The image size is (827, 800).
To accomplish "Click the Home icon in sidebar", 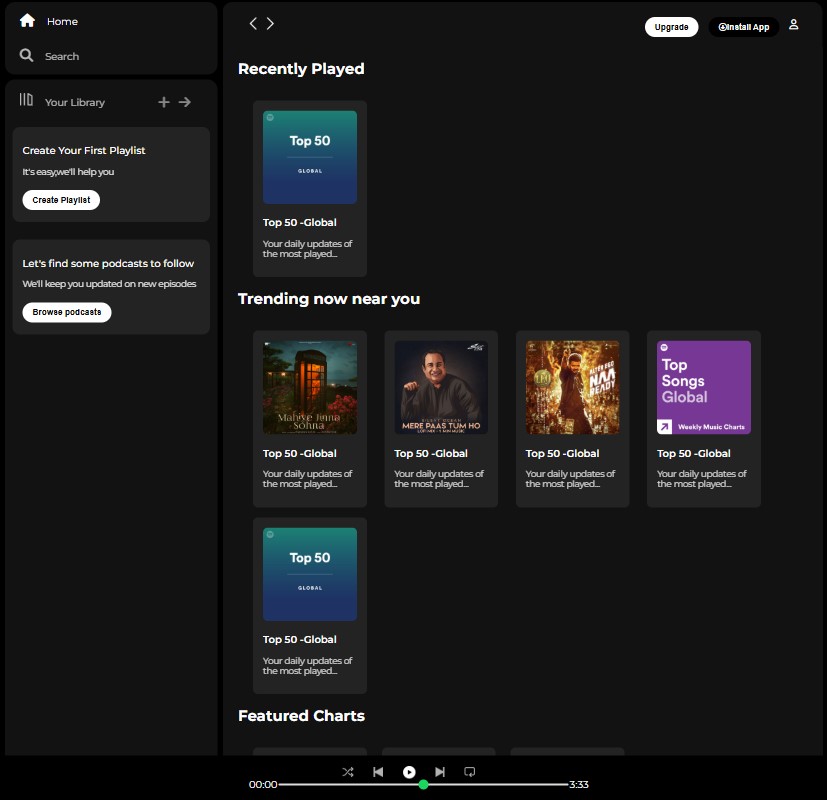I will [x=27, y=21].
